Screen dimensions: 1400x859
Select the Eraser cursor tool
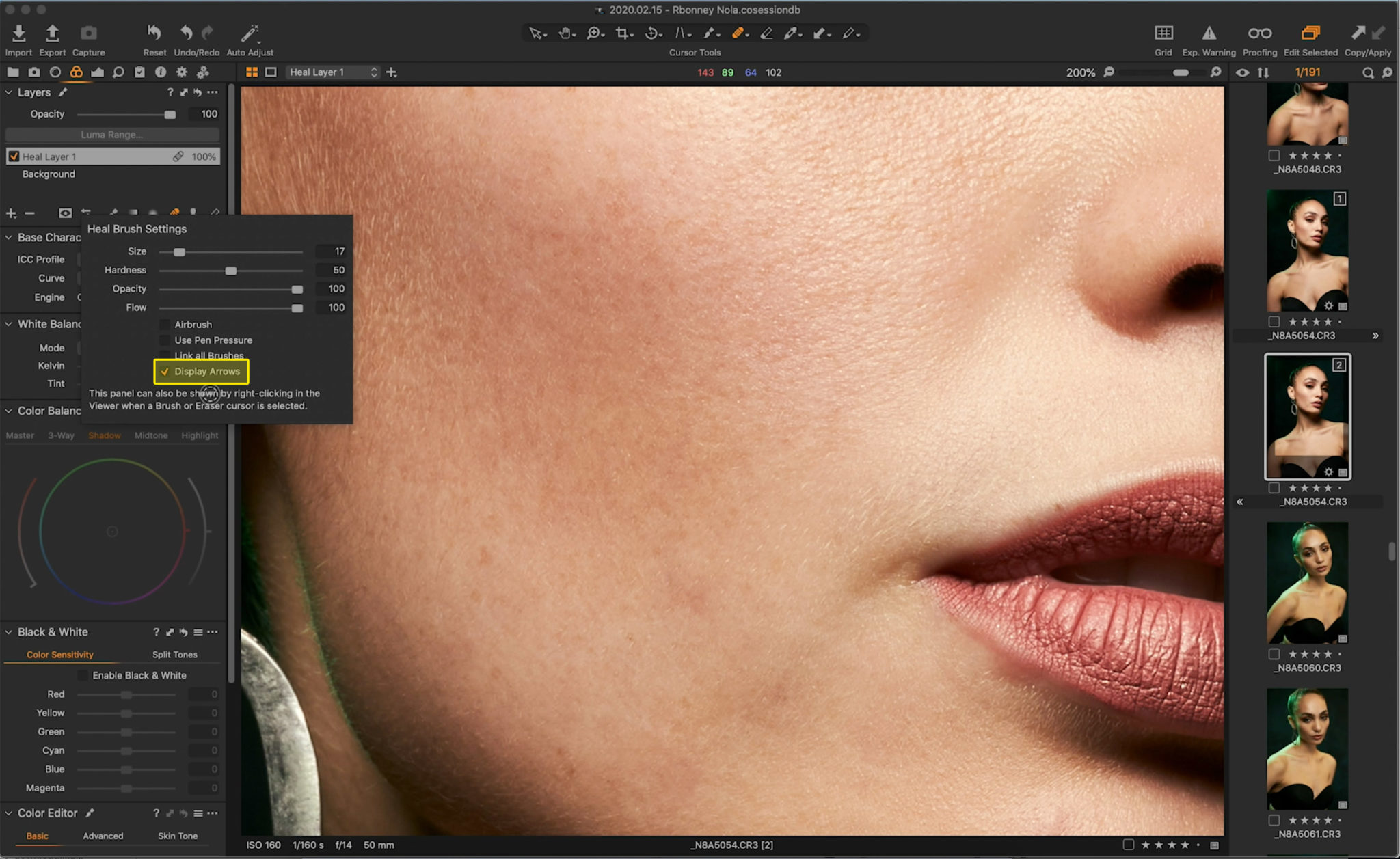[x=766, y=33]
